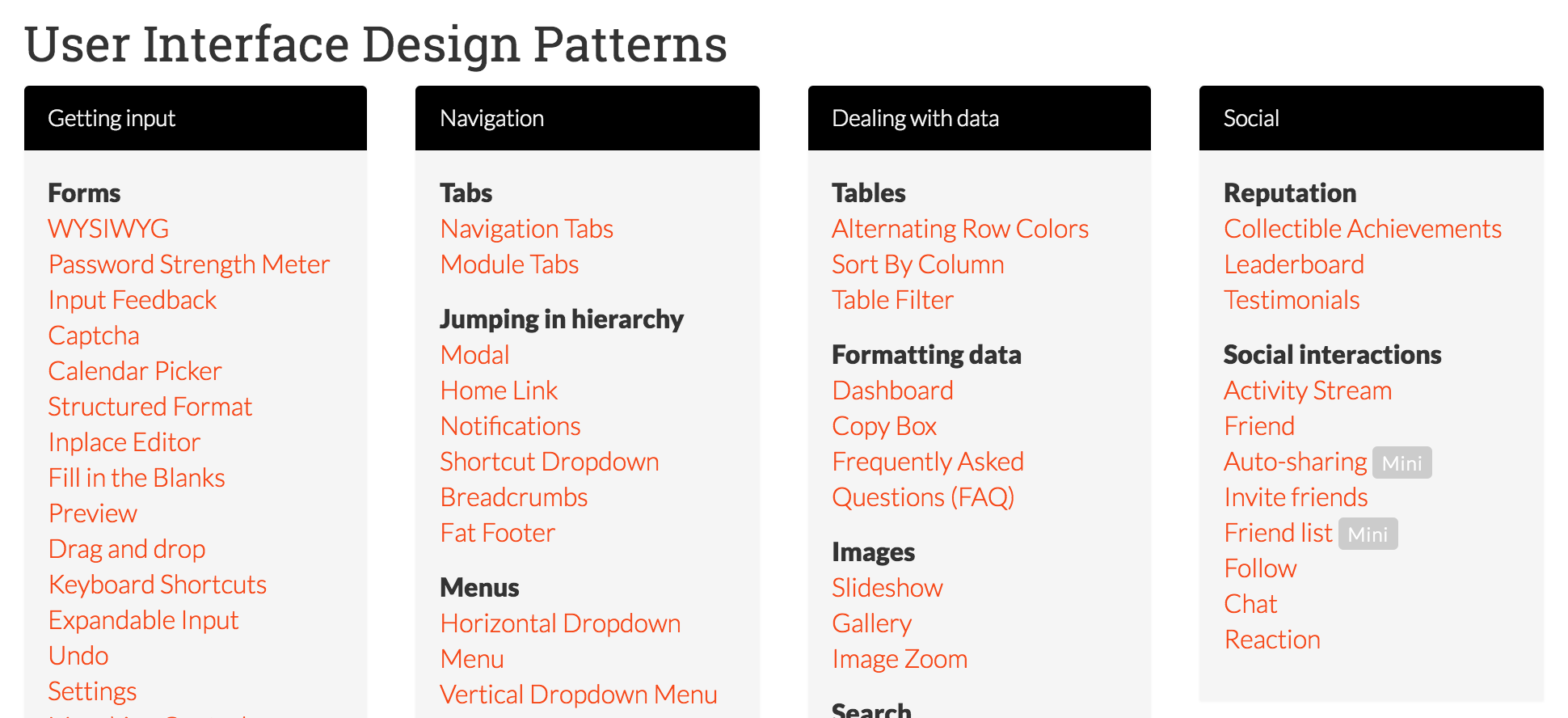Click Activity Stream in Social column
This screenshot has width=1568, height=718.
click(x=1308, y=390)
